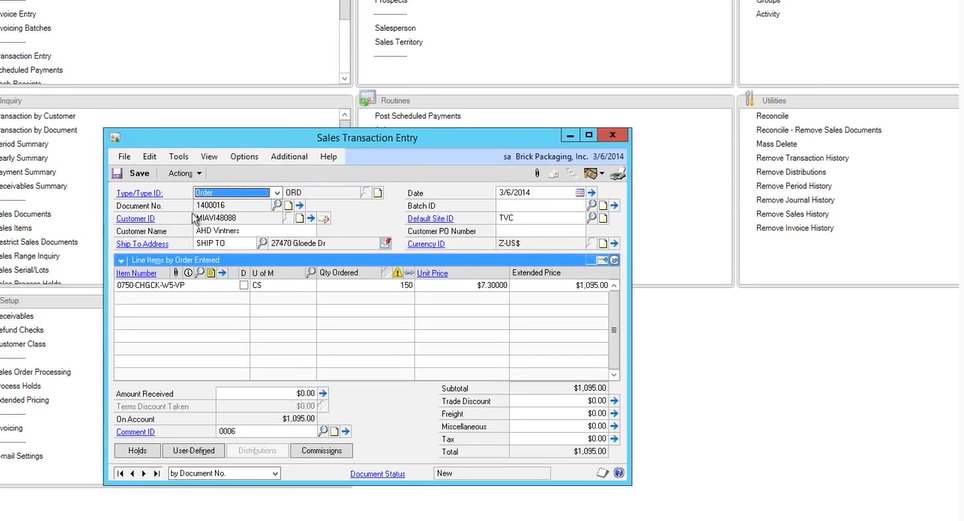Click the Unit Price column link

click(432, 273)
